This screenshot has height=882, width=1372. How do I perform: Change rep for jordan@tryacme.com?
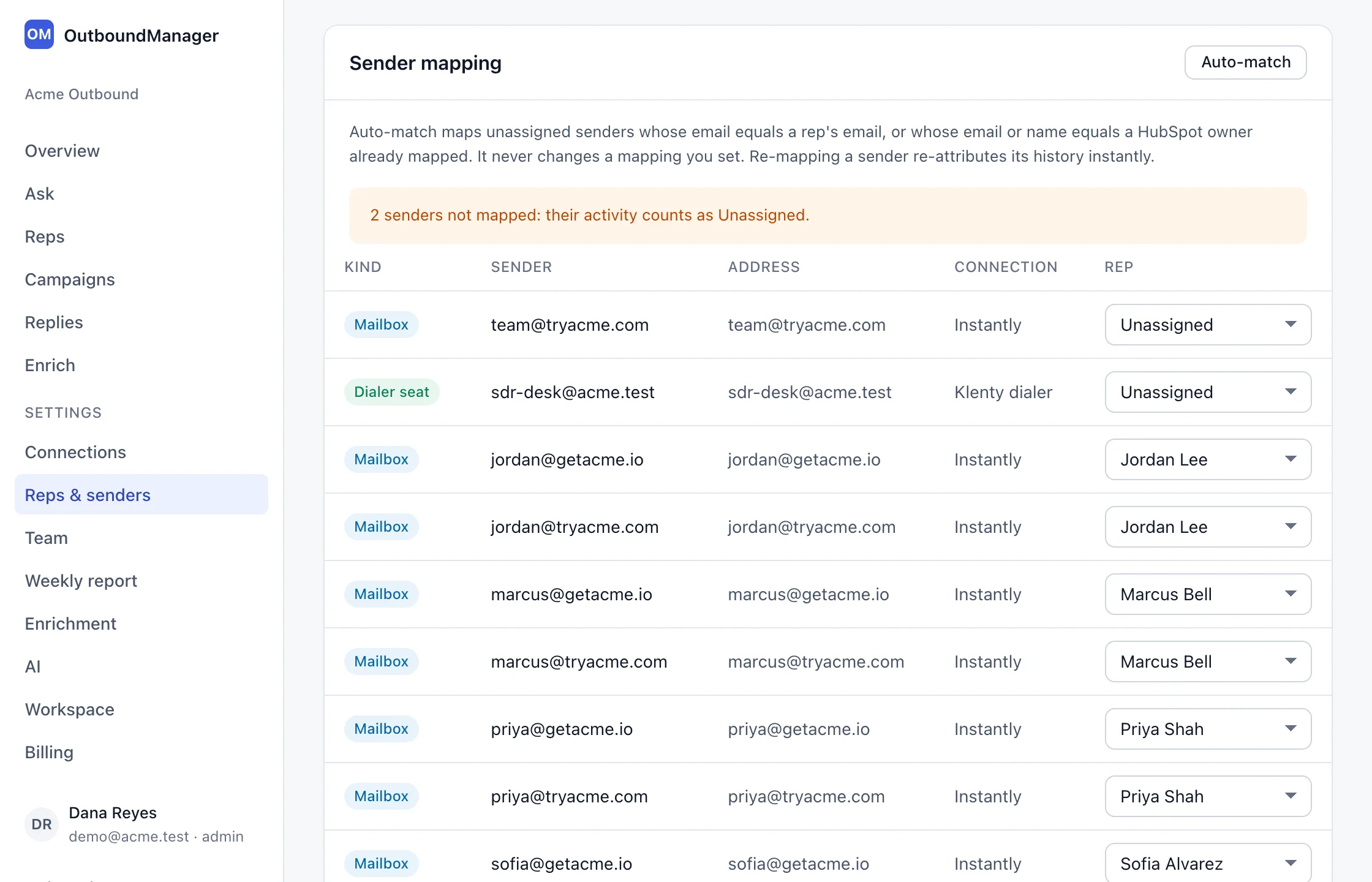click(1208, 527)
